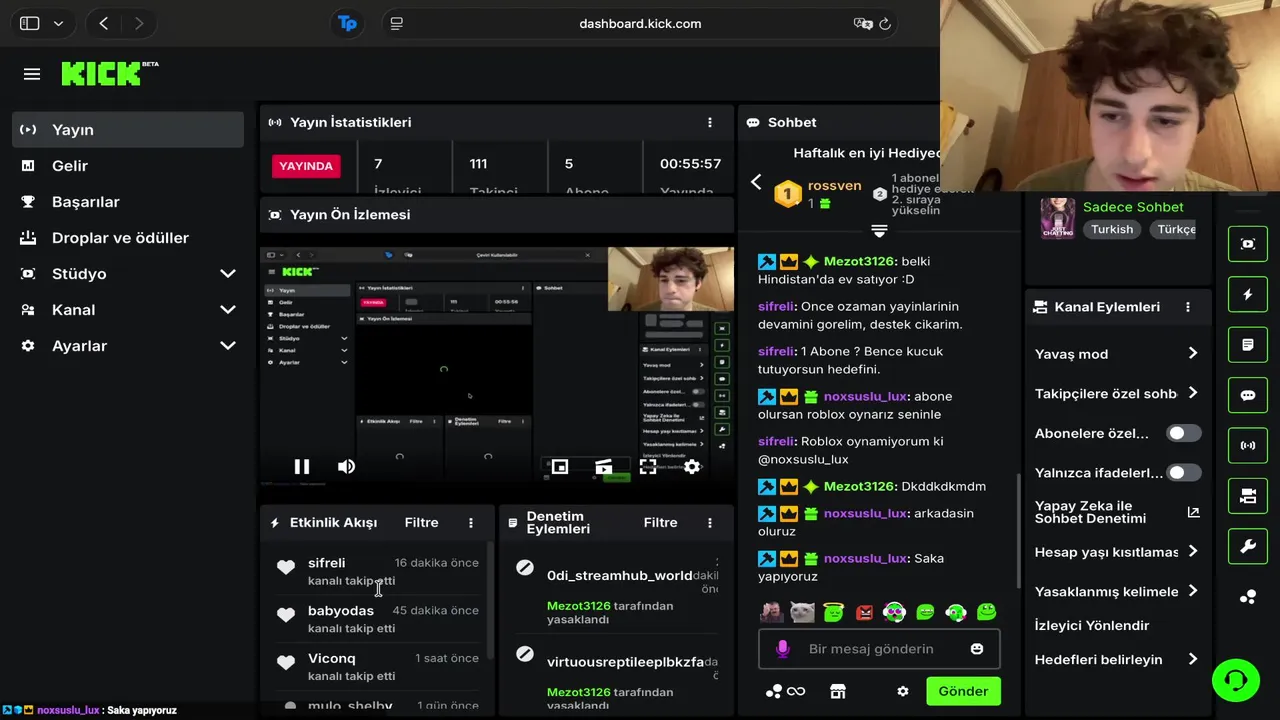
Task: Click the Gönder send button
Action: pyautogui.click(x=963, y=691)
